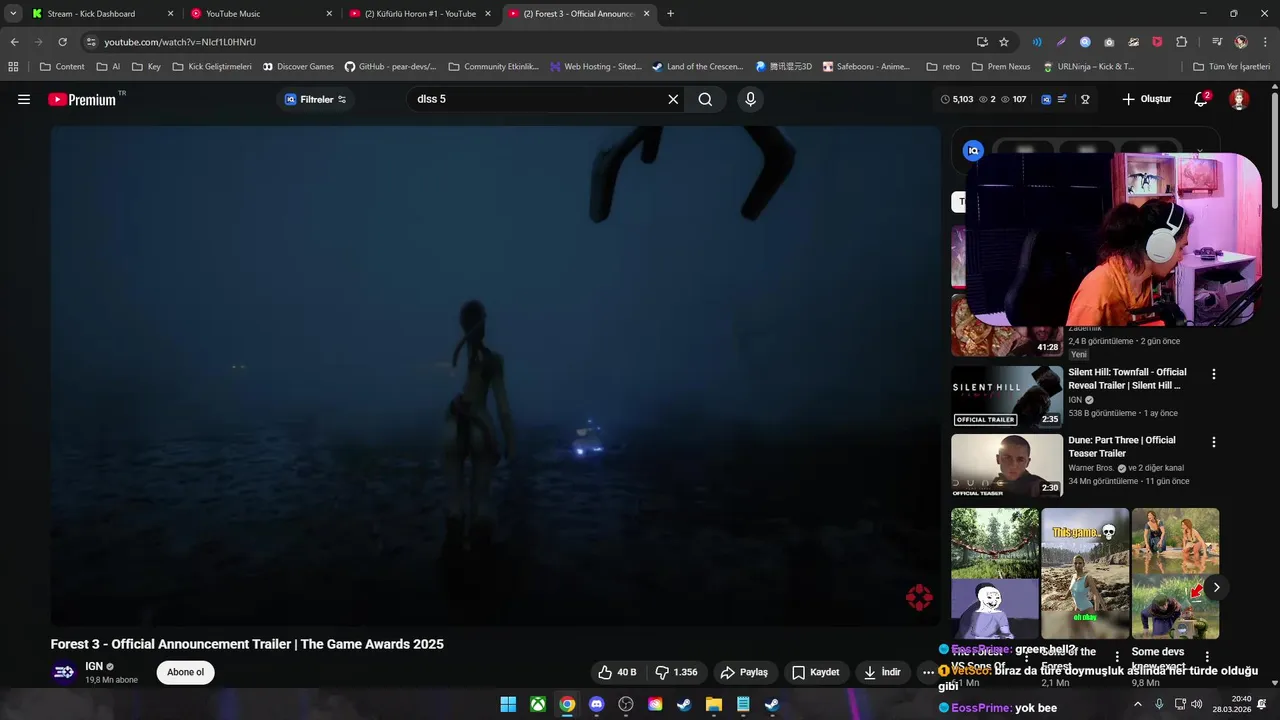Click the camera extension icon
The image size is (1280, 720).
click(x=1109, y=42)
